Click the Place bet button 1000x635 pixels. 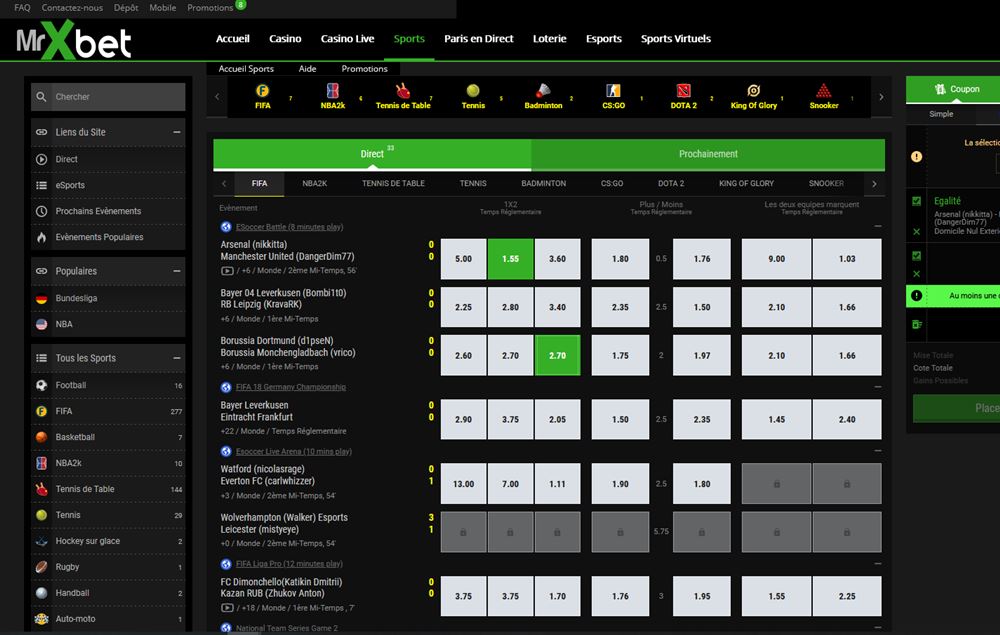tap(957, 408)
